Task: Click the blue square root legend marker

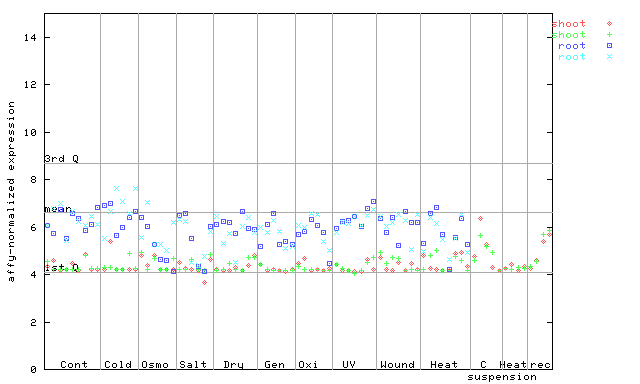Action: pyautogui.click(x=609, y=46)
